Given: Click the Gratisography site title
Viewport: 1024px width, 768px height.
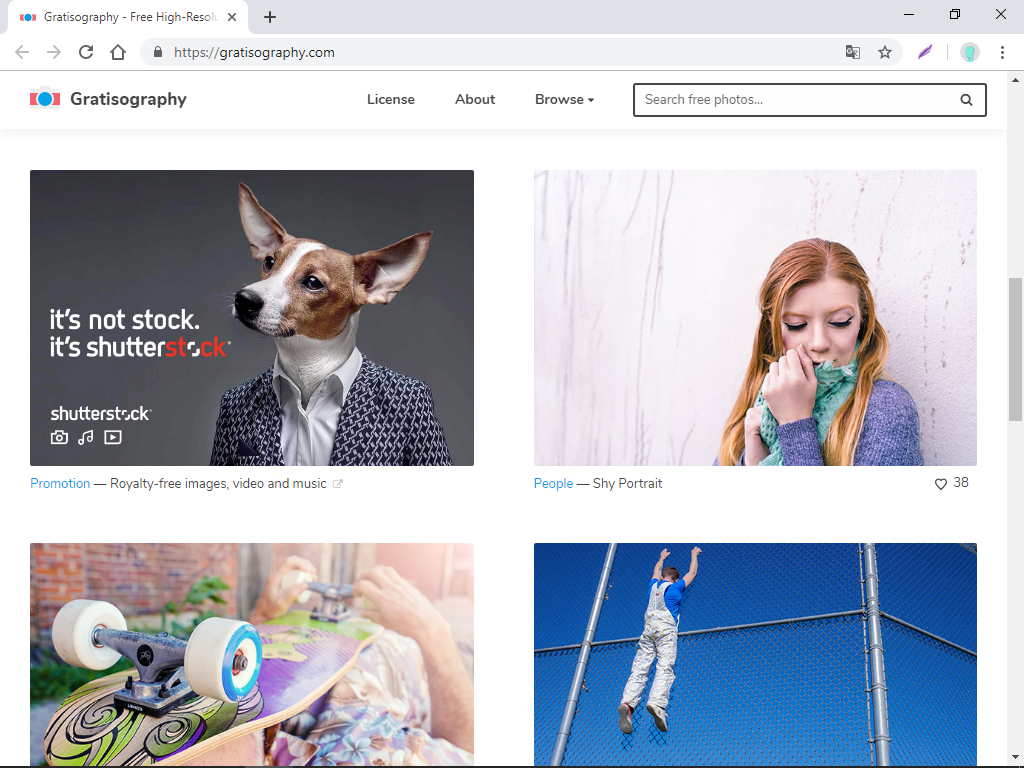Looking at the screenshot, I should (128, 99).
